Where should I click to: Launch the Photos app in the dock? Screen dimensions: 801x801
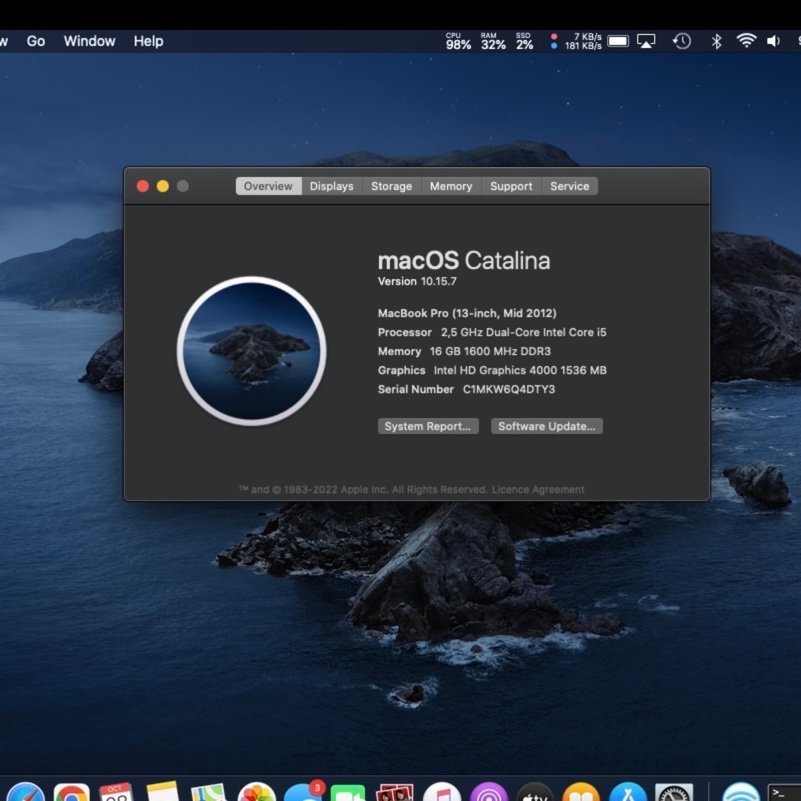tap(257, 794)
